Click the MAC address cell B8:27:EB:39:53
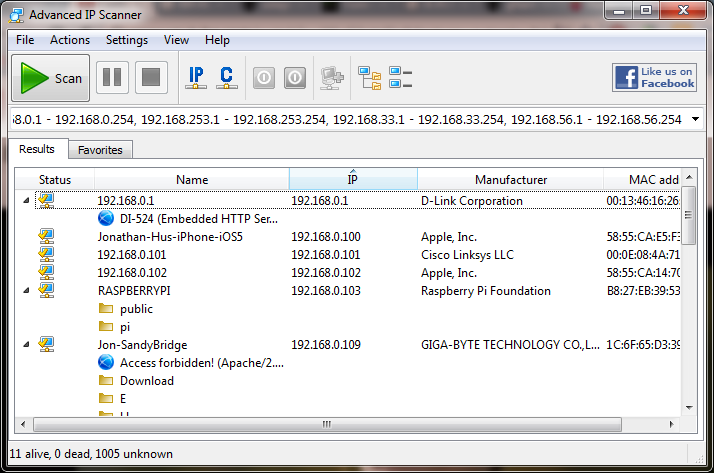Viewport: 714px width, 473px height. [x=643, y=291]
